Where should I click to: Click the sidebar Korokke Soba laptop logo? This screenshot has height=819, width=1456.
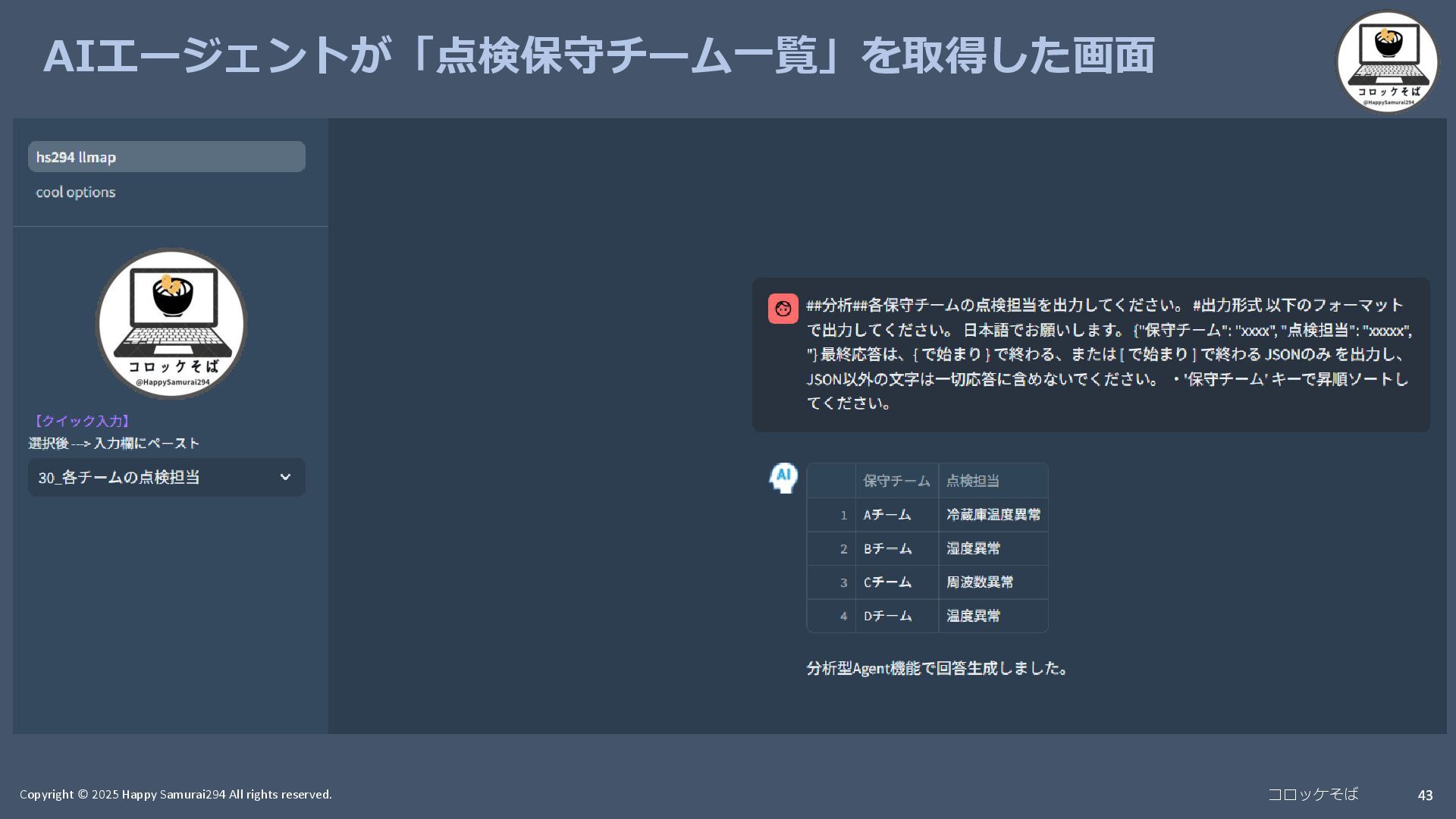coord(171,324)
